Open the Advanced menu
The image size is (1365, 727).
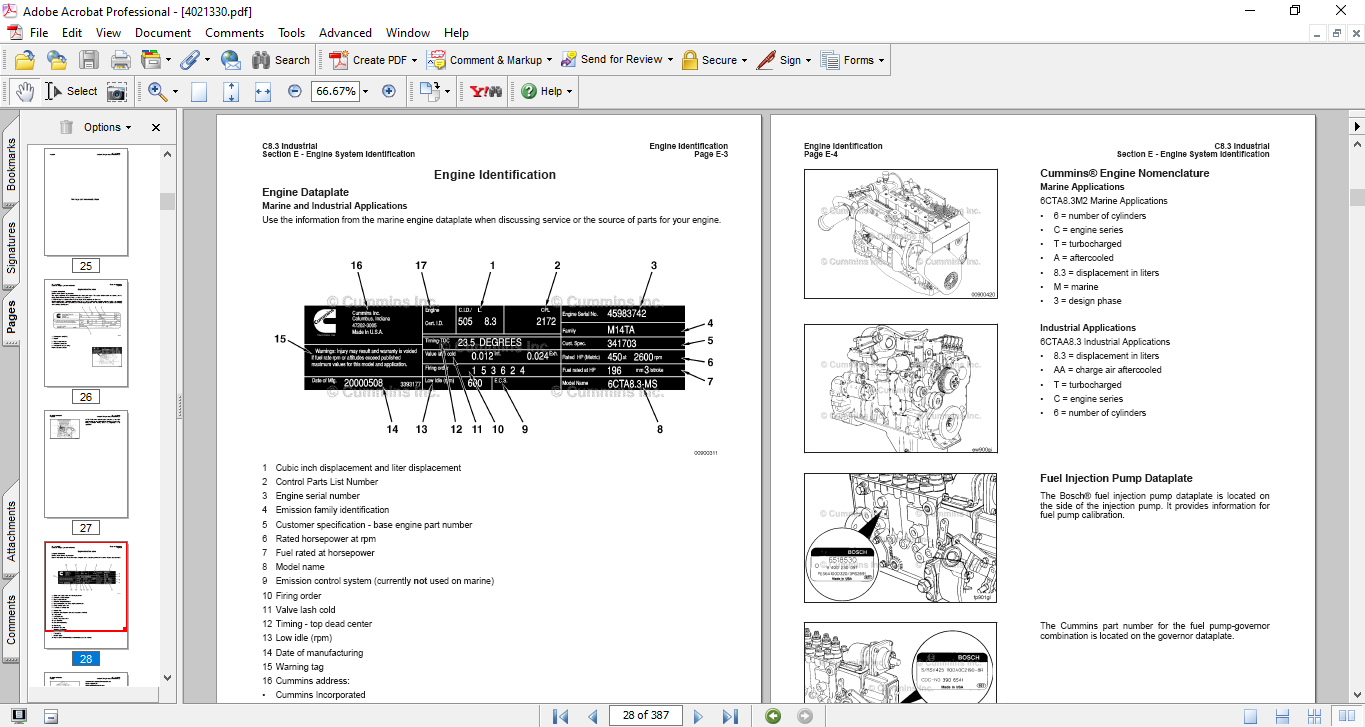pyautogui.click(x=348, y=33)
